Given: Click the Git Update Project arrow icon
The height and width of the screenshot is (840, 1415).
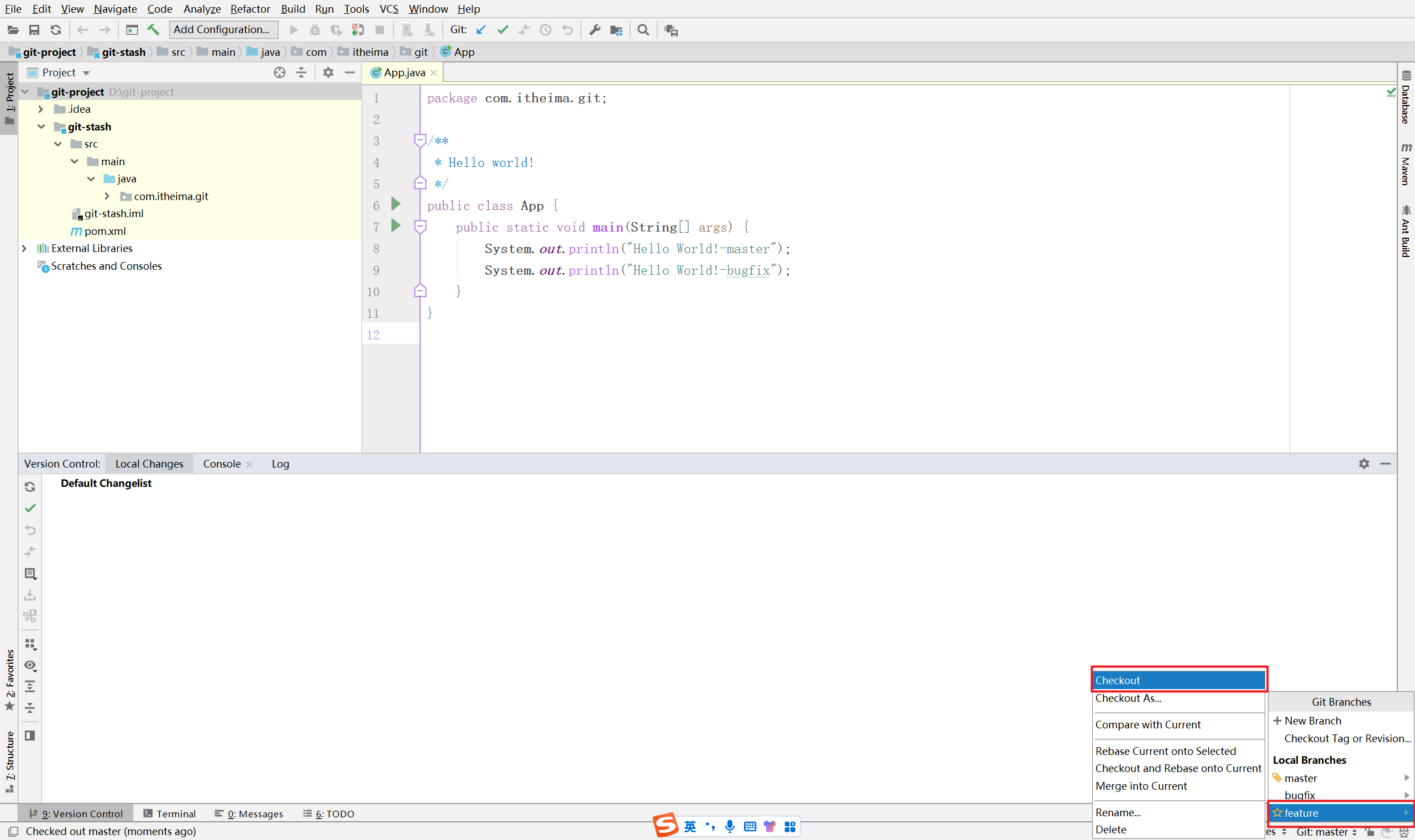Looking at the screenshot, I should click(481, 30).
